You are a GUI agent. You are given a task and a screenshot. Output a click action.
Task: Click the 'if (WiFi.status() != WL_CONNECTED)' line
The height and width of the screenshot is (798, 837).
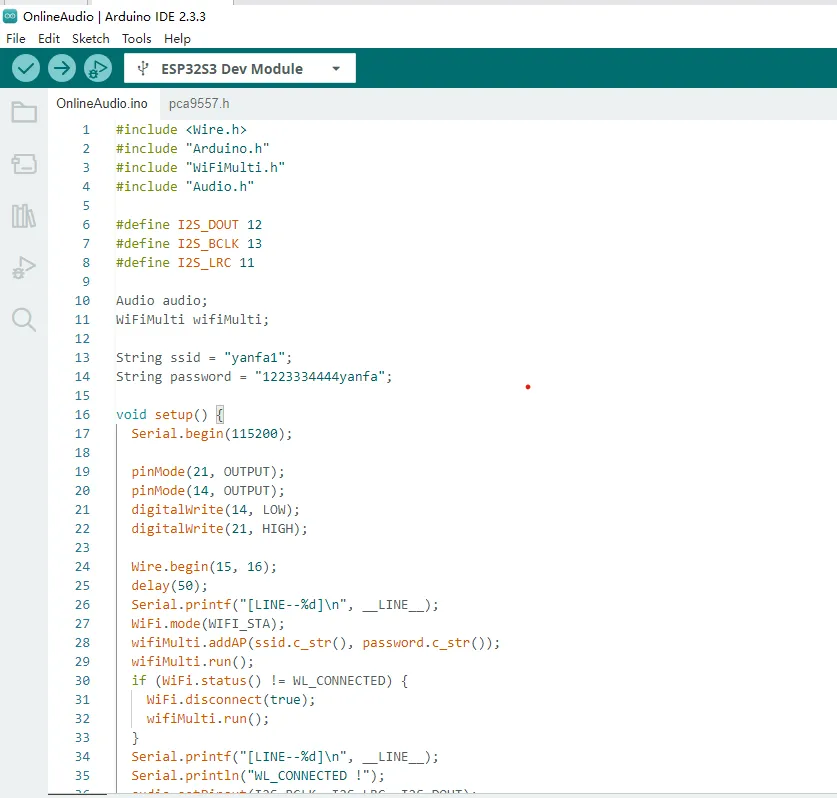[x=270, y=681]
